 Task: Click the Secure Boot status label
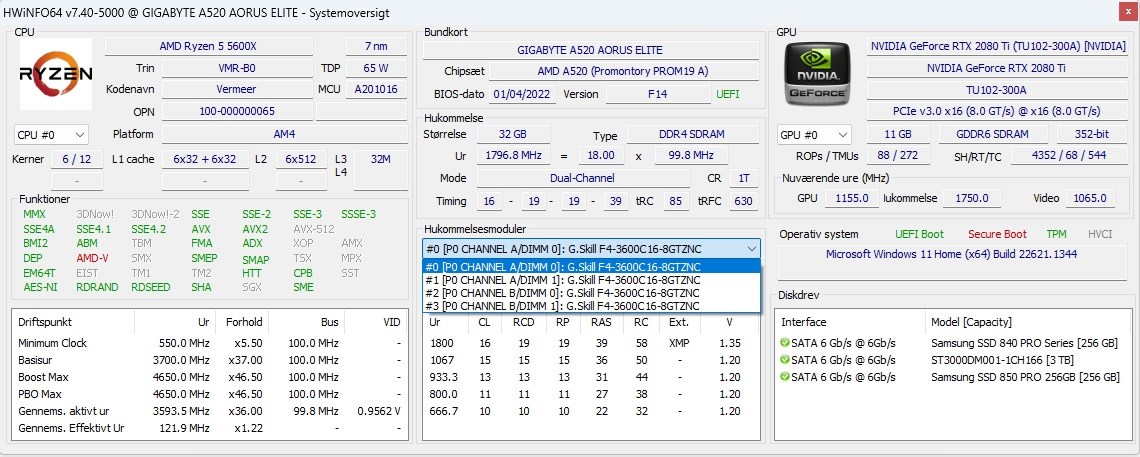(997, 234)
